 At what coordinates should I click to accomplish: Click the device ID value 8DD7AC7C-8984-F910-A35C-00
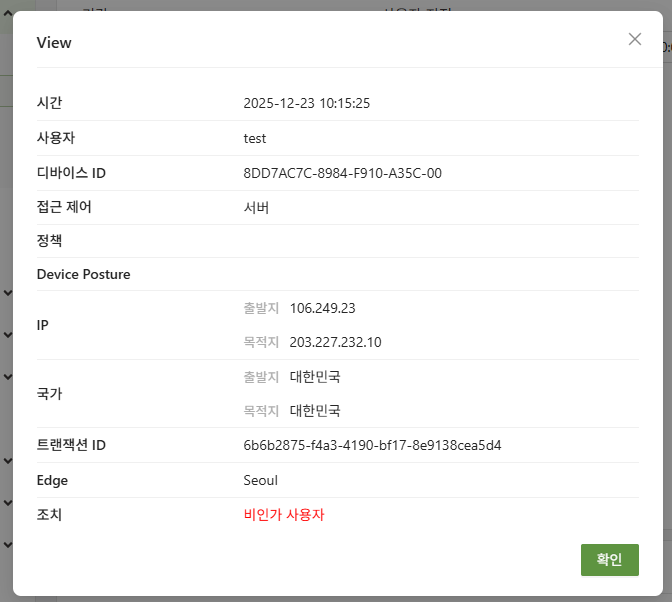click(x=342, y=173)
